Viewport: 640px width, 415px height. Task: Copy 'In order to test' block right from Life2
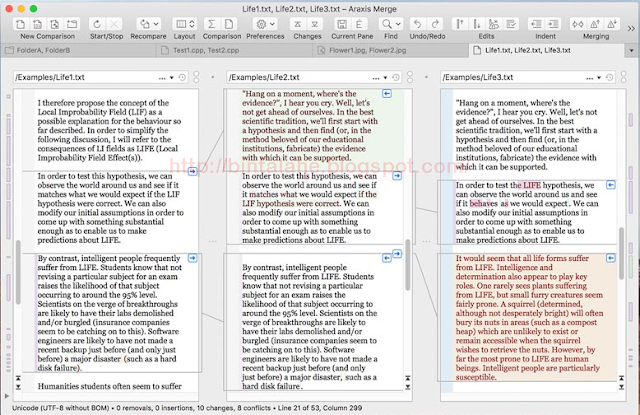[397, 176]
